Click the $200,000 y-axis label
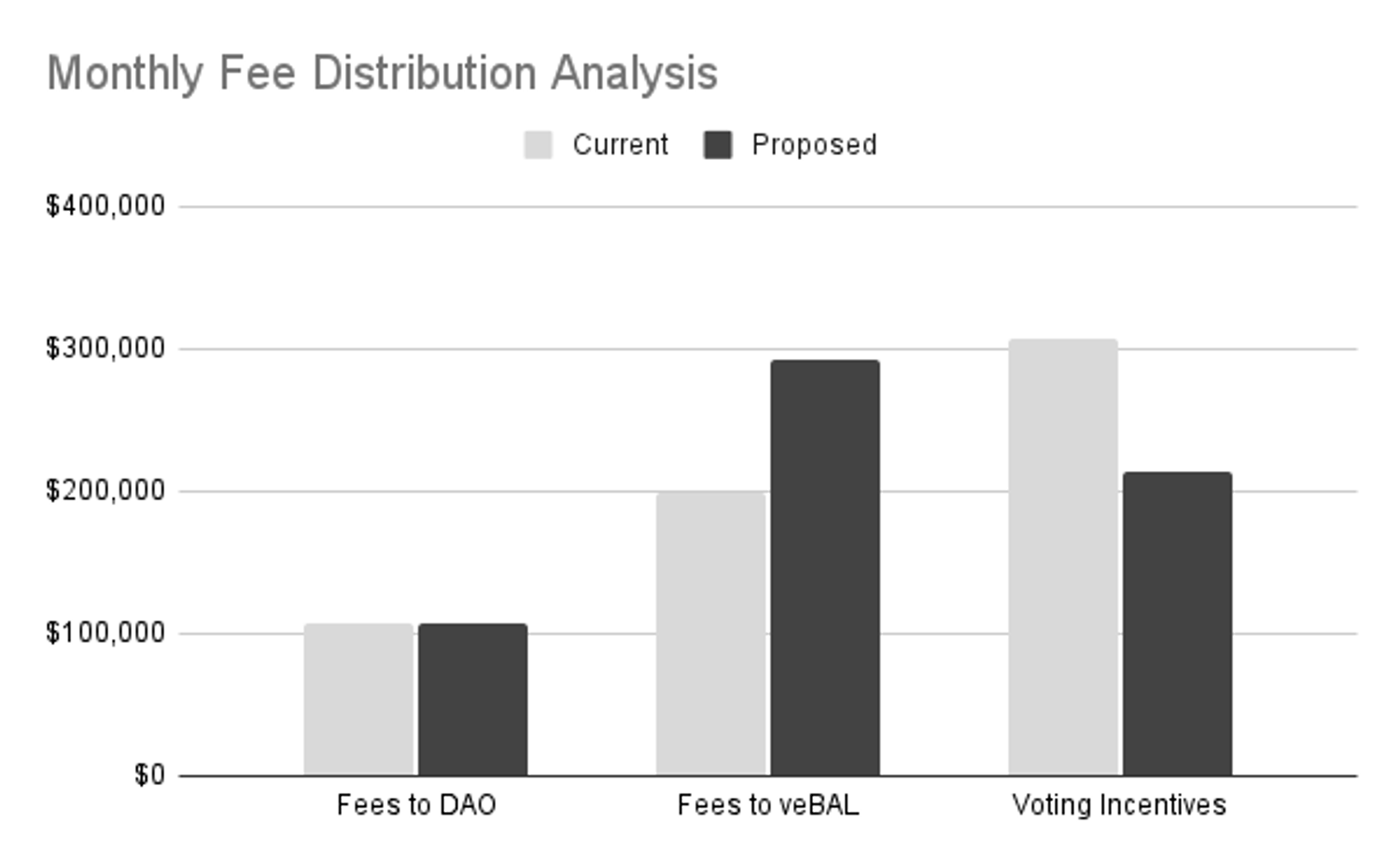The image size is (1400, 866). coord(105,490)
